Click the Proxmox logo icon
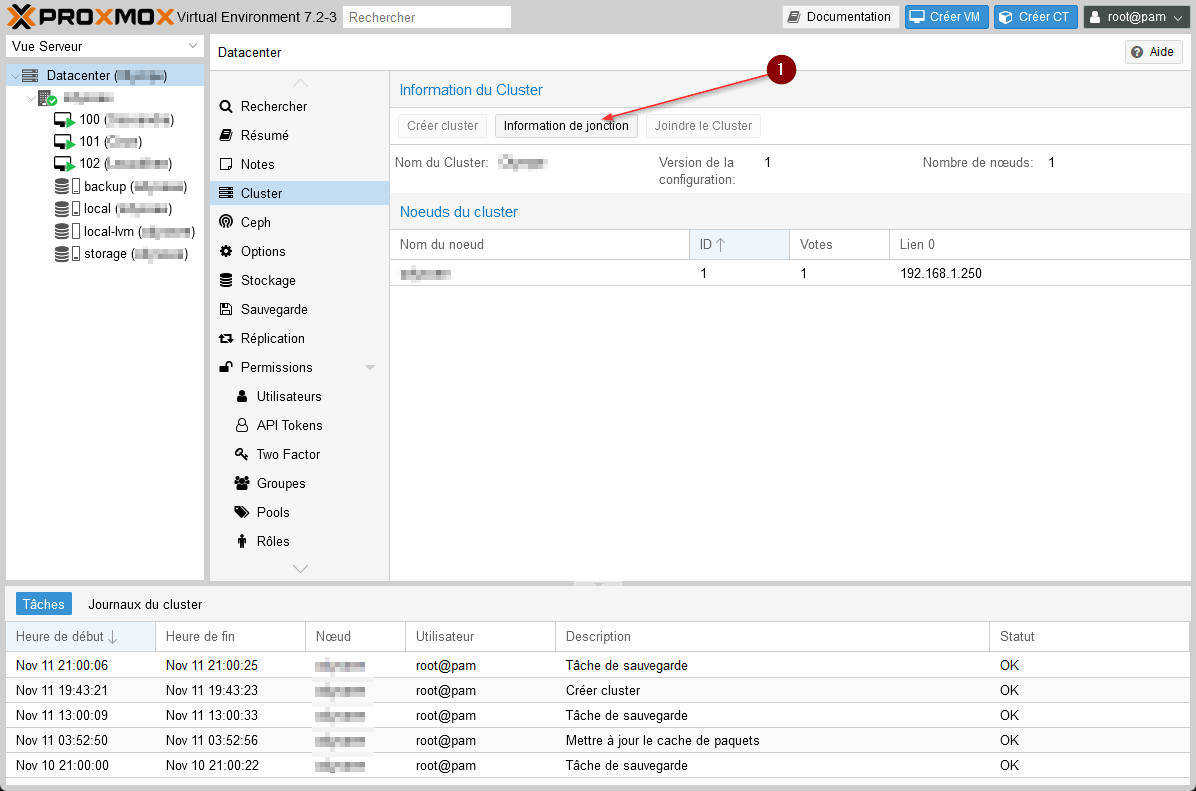The image size is (1196, 791). point(22,16)
